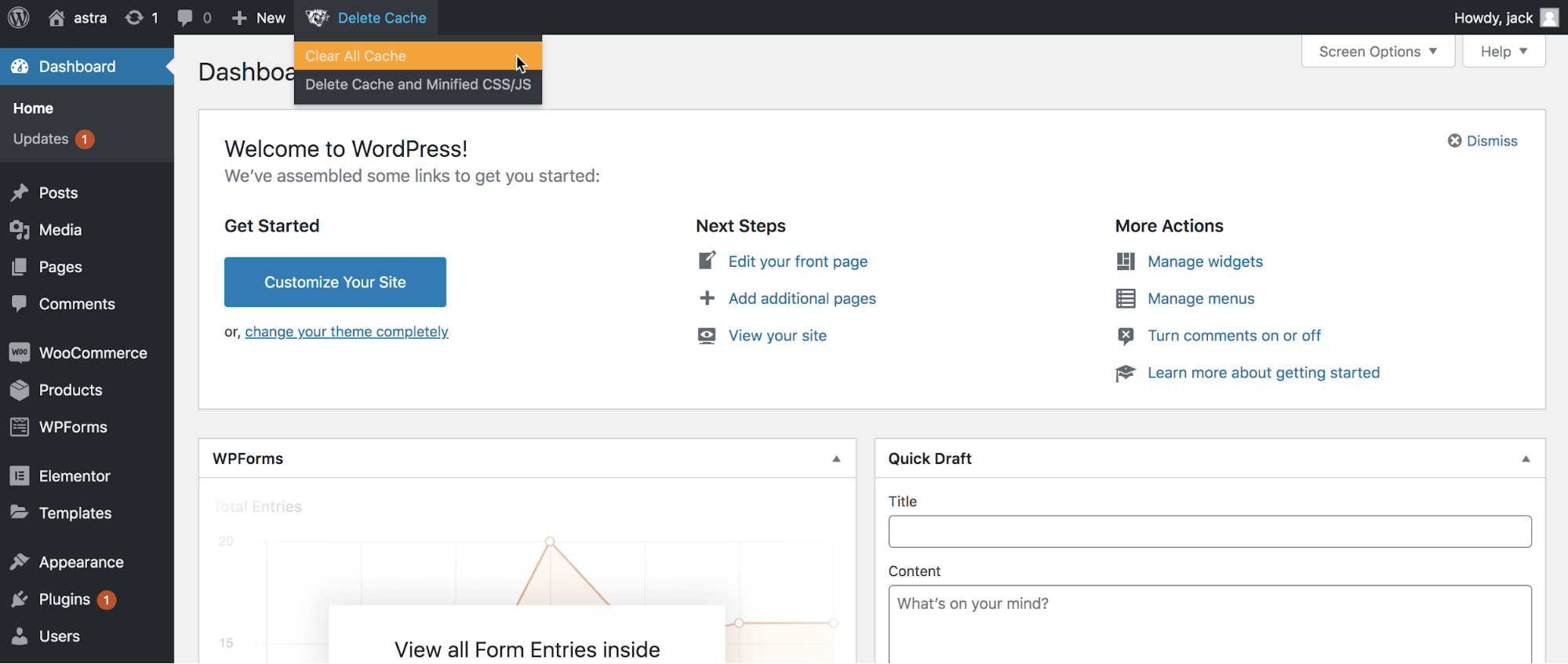
Task: Select Clear All Cache menu entry
Action: (x=418, y=56)
